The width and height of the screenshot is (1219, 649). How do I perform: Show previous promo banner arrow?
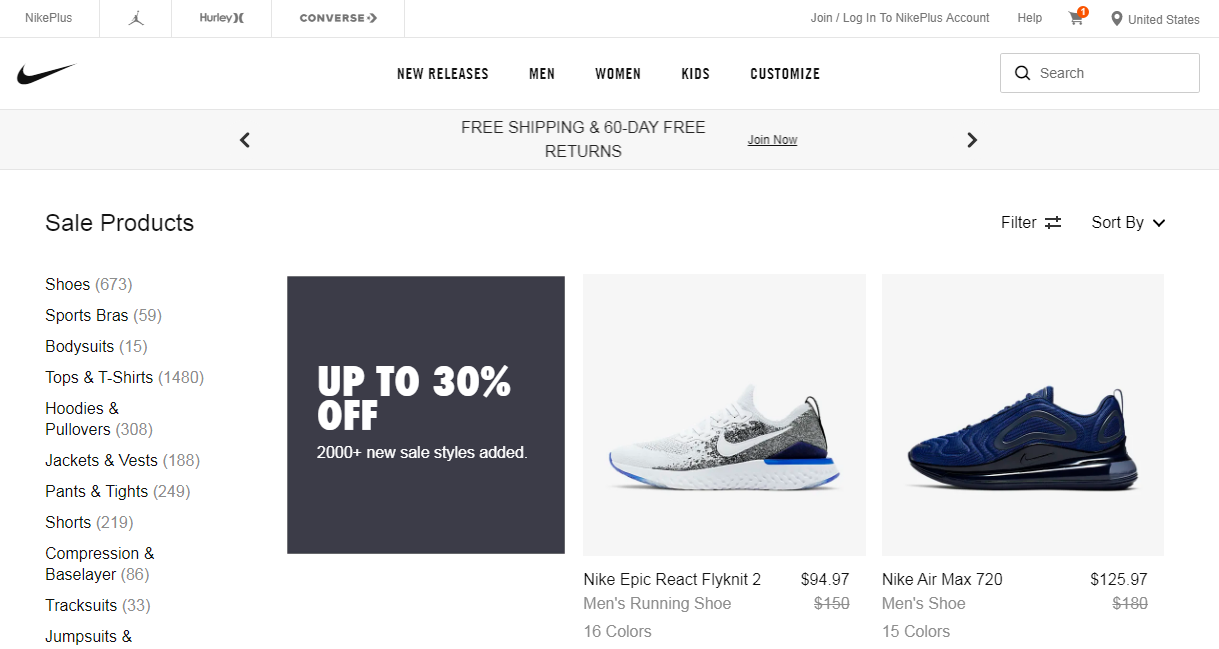(x=245, y=140)
